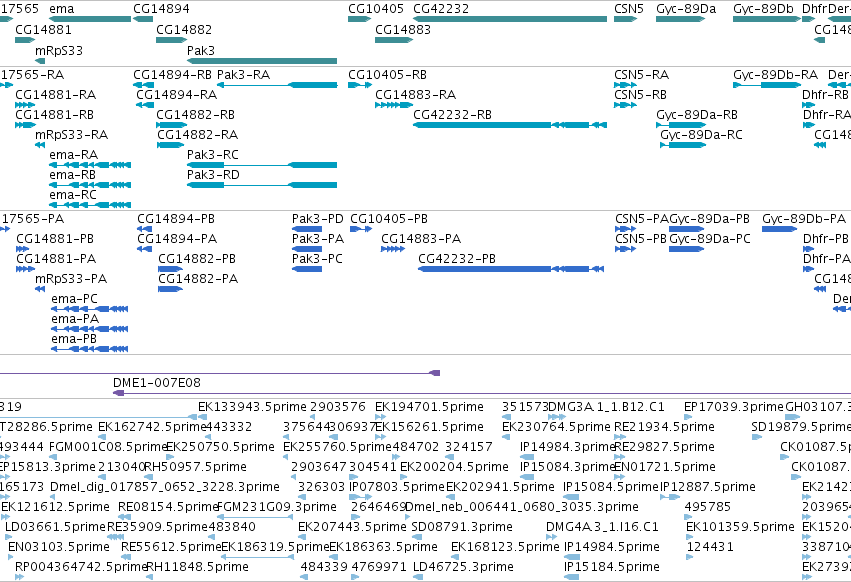Open the CG14883-RA transcript label
Viewport: 851px width, 582px height.
click(415, 94)
